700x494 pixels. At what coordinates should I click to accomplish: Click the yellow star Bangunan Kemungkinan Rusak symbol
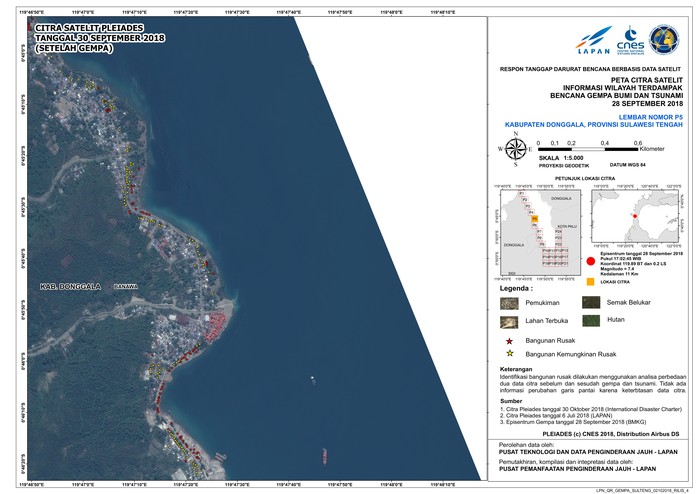[x=508, y=354]
